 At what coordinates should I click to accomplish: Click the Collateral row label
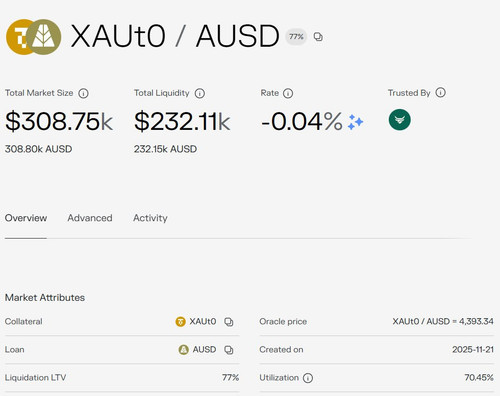tap(23, 321)
